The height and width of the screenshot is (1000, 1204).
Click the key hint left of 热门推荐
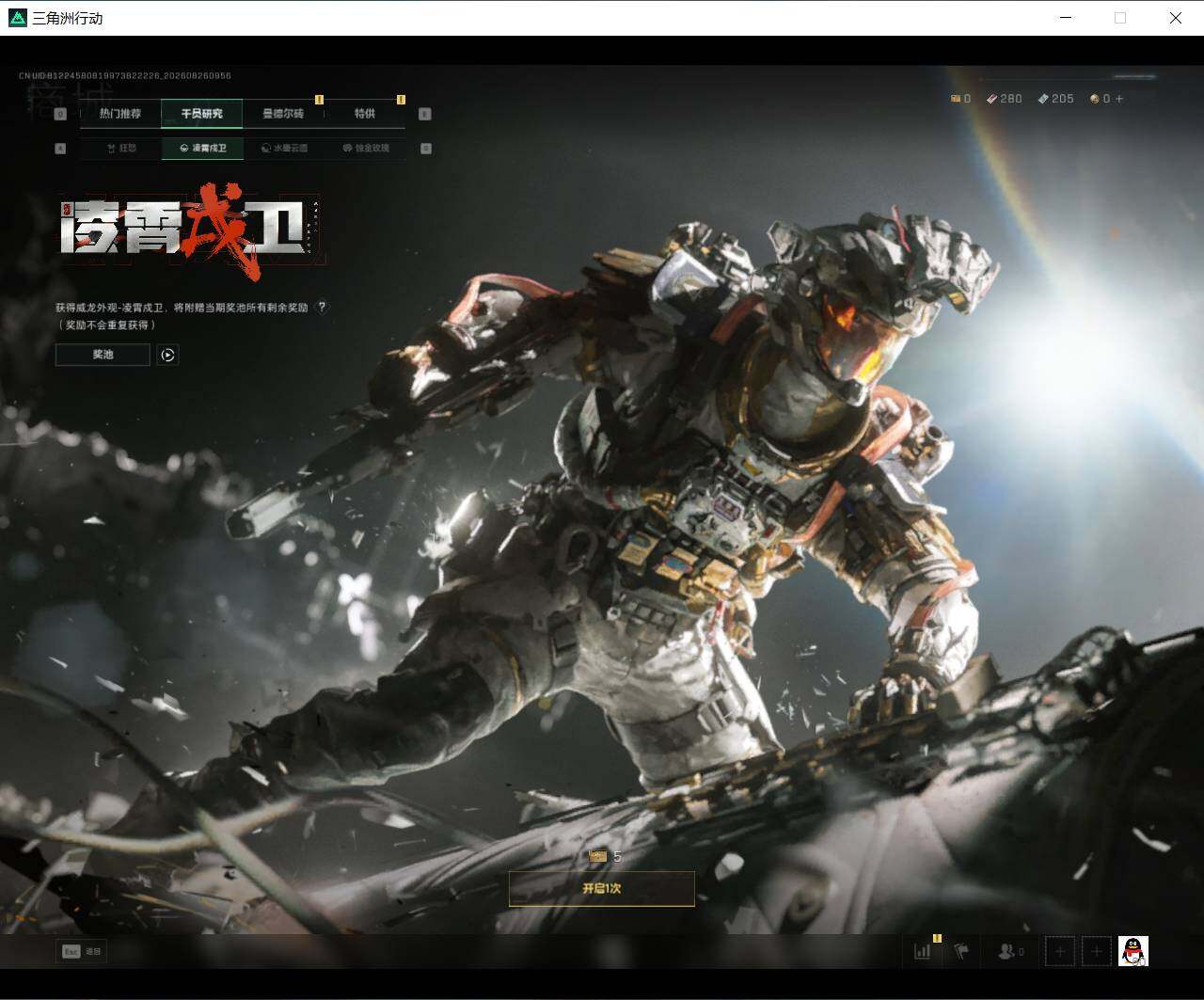click(x=60, y=114)
